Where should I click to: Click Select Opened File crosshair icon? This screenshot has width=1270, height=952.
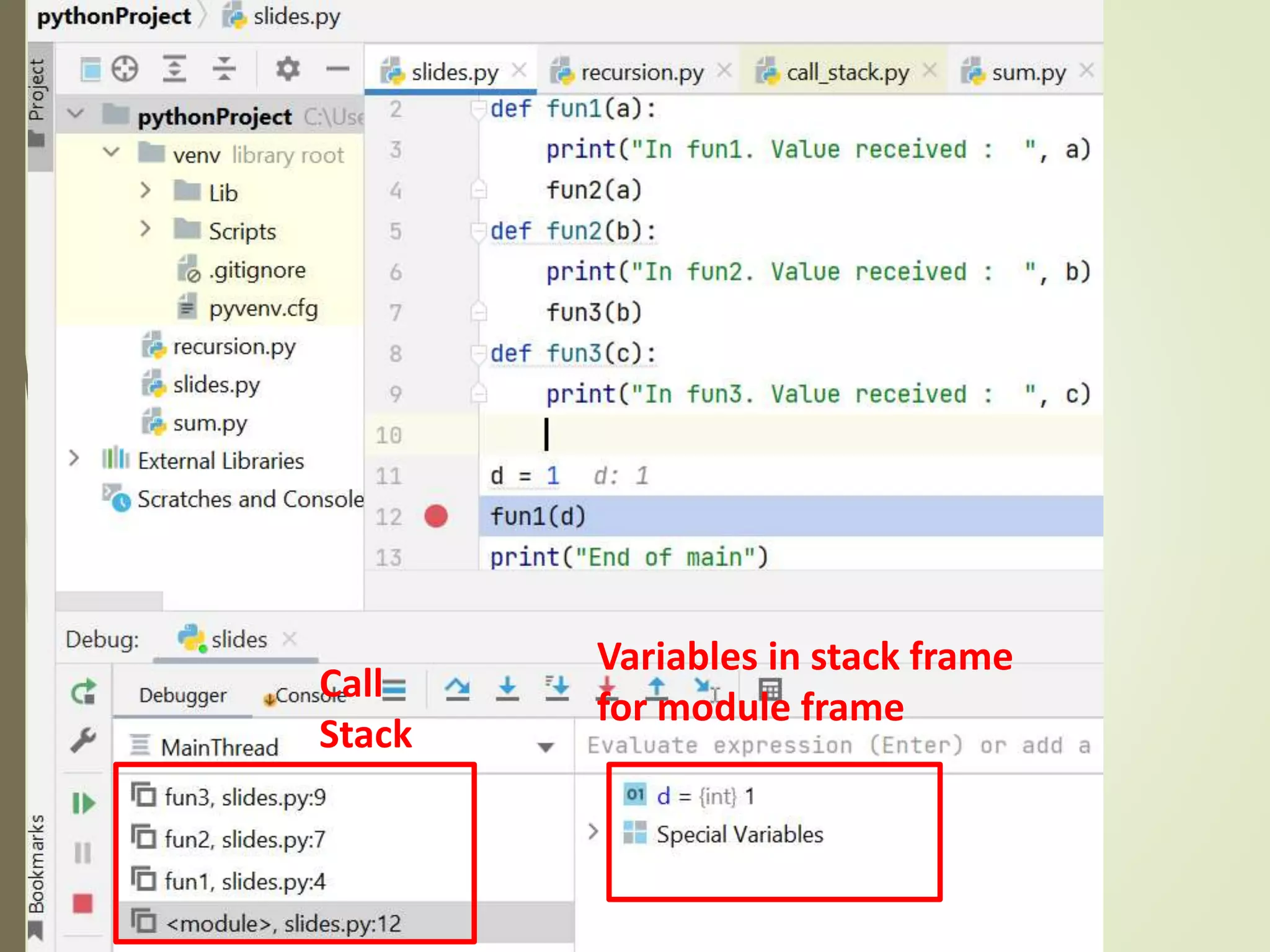[125, 69]
